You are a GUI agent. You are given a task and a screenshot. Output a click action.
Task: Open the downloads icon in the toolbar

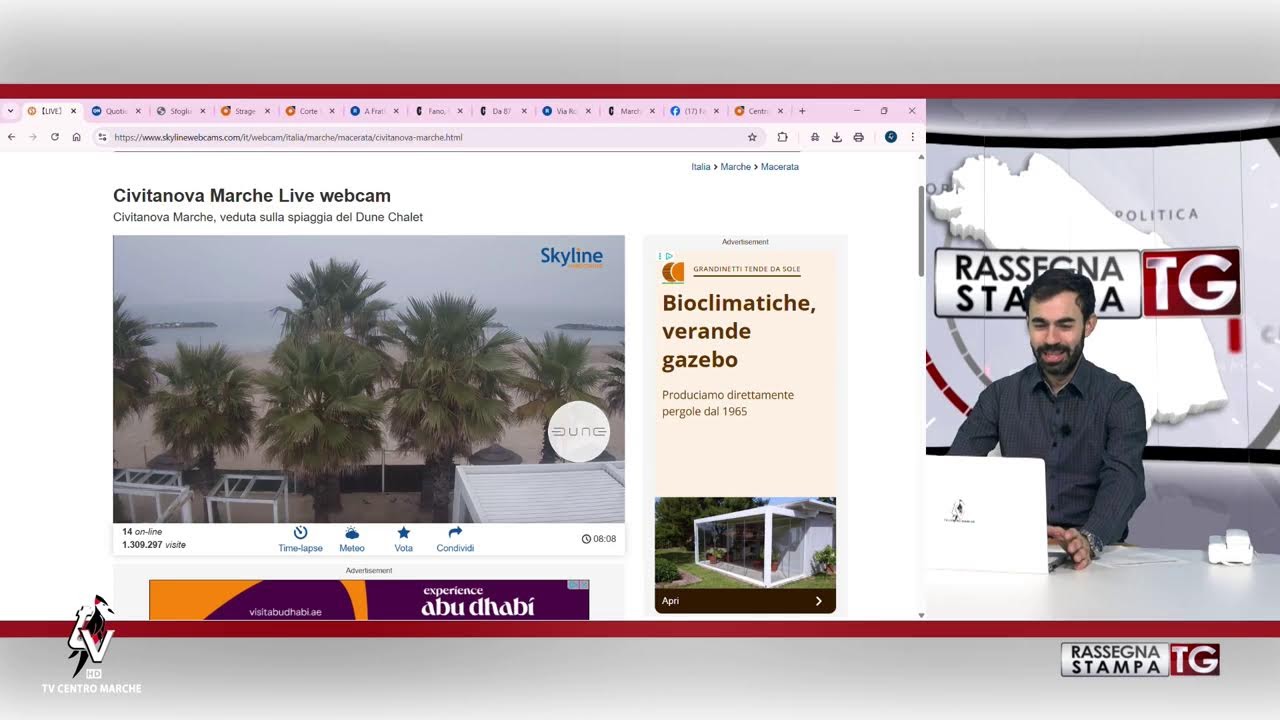[837, 137]
